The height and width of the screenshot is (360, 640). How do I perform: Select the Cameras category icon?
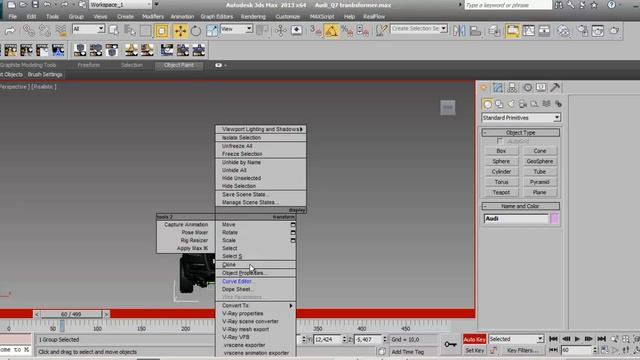[x=523, y=104]
